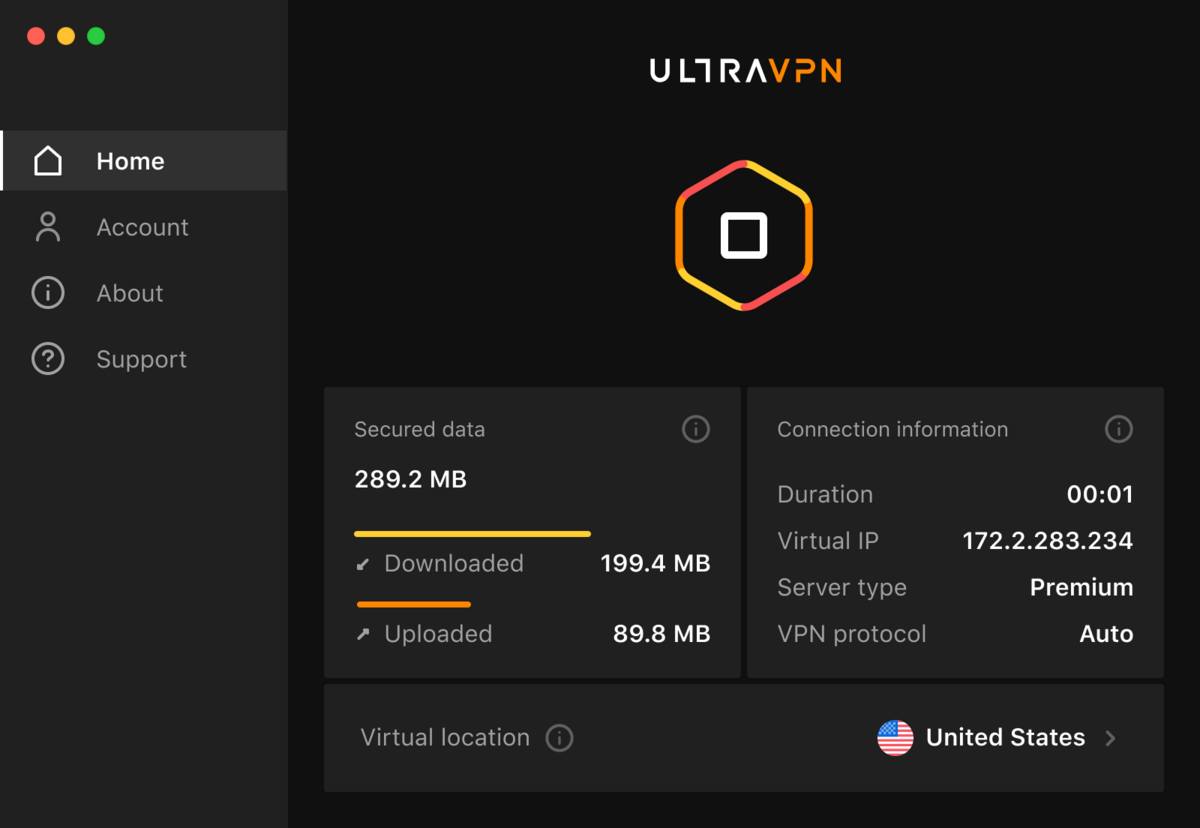
Task: Click the Home icon in sidebar
Action: tap(48, 160)
